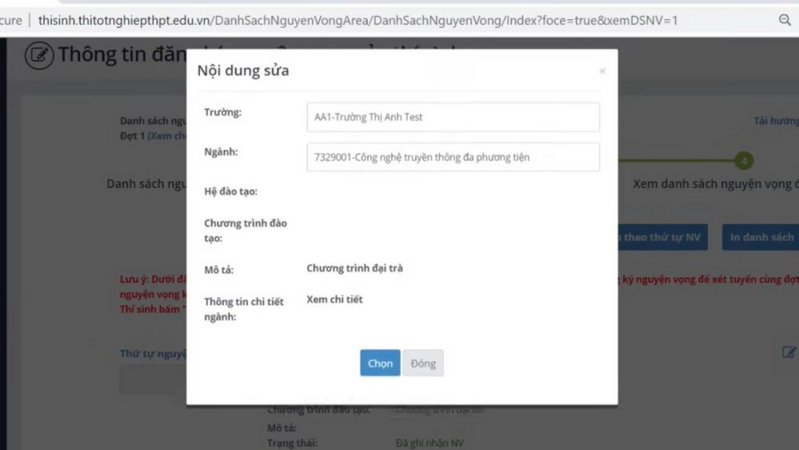Click the browser URL address
The width and height of the screenshot is (799, 450).
click(x=358, y=20)
